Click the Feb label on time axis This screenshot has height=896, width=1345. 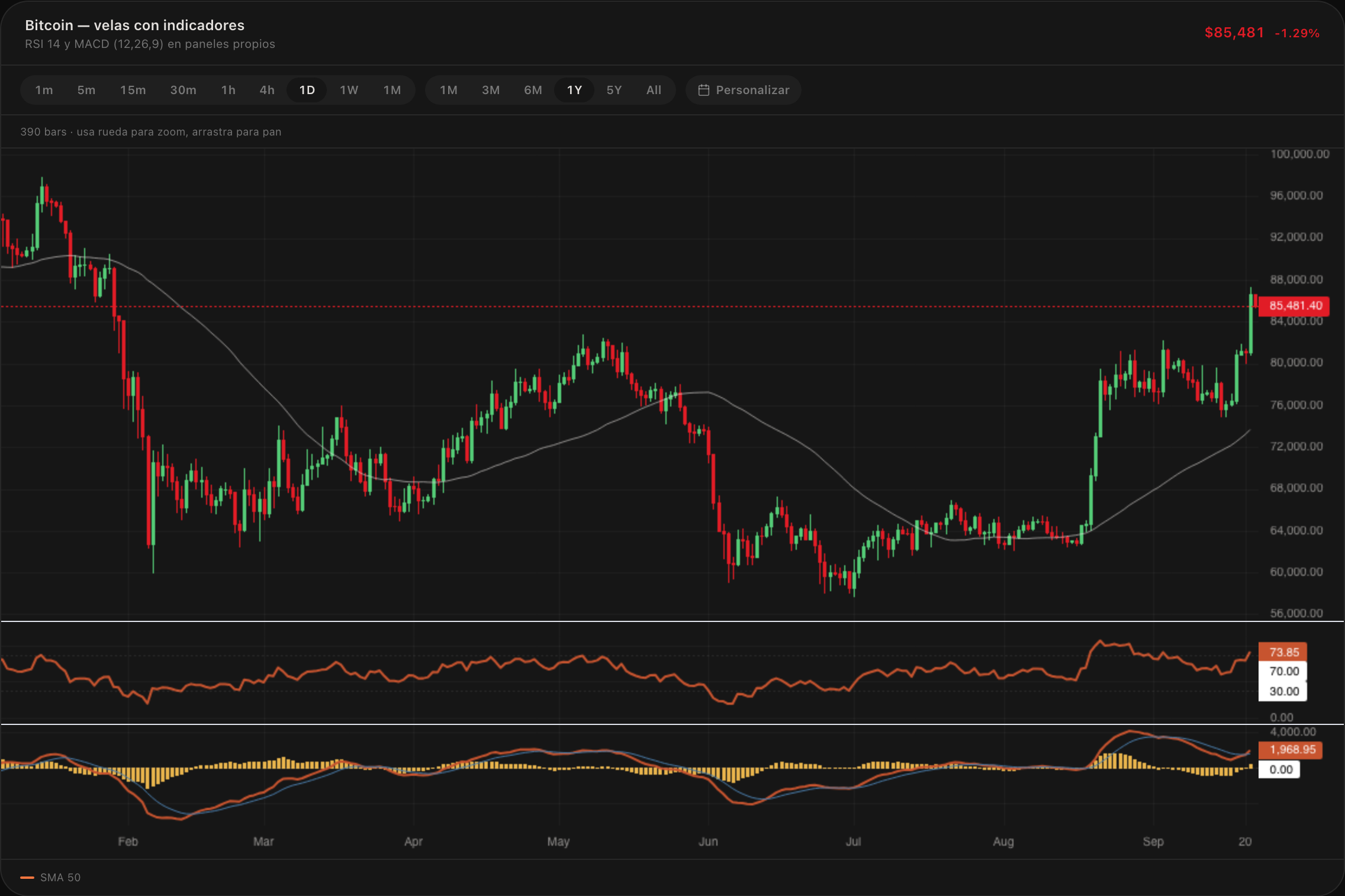click(128, 842)
